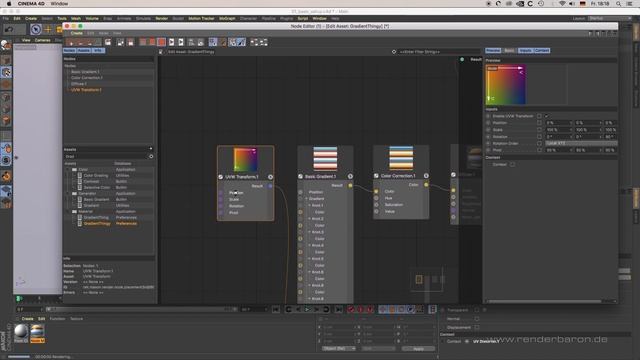Toggle preview check on Basic Gradient.1 node

[x=300, y=176]
